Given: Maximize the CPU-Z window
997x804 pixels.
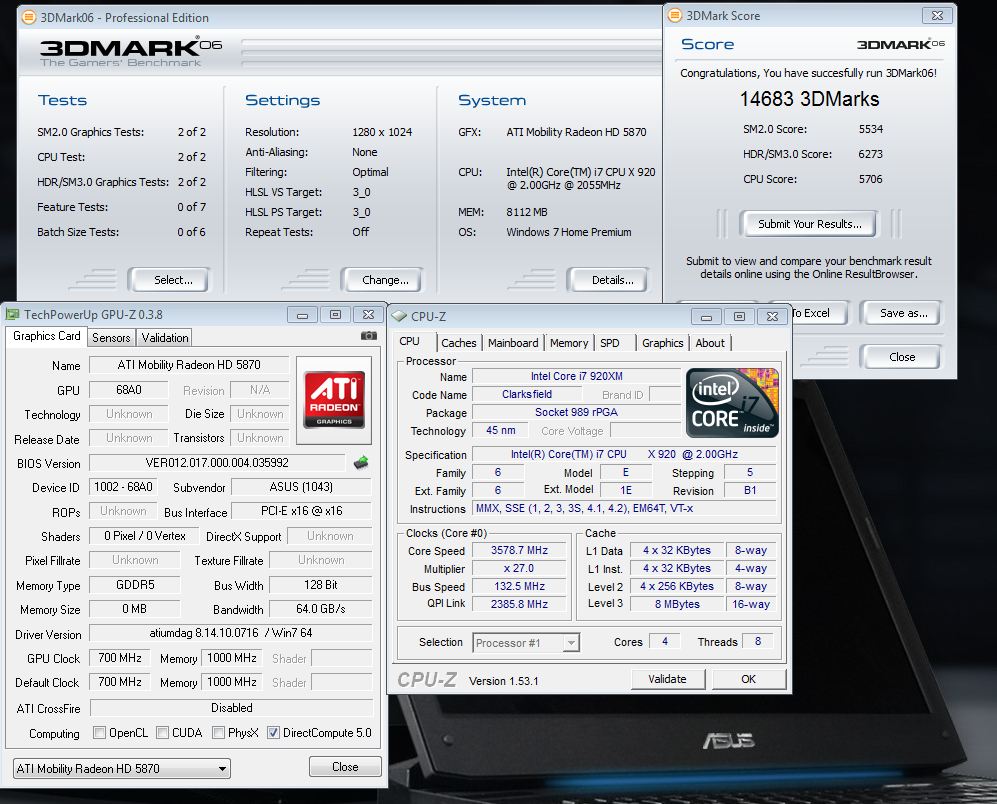Looking at the screenshot, I should 739,317.
